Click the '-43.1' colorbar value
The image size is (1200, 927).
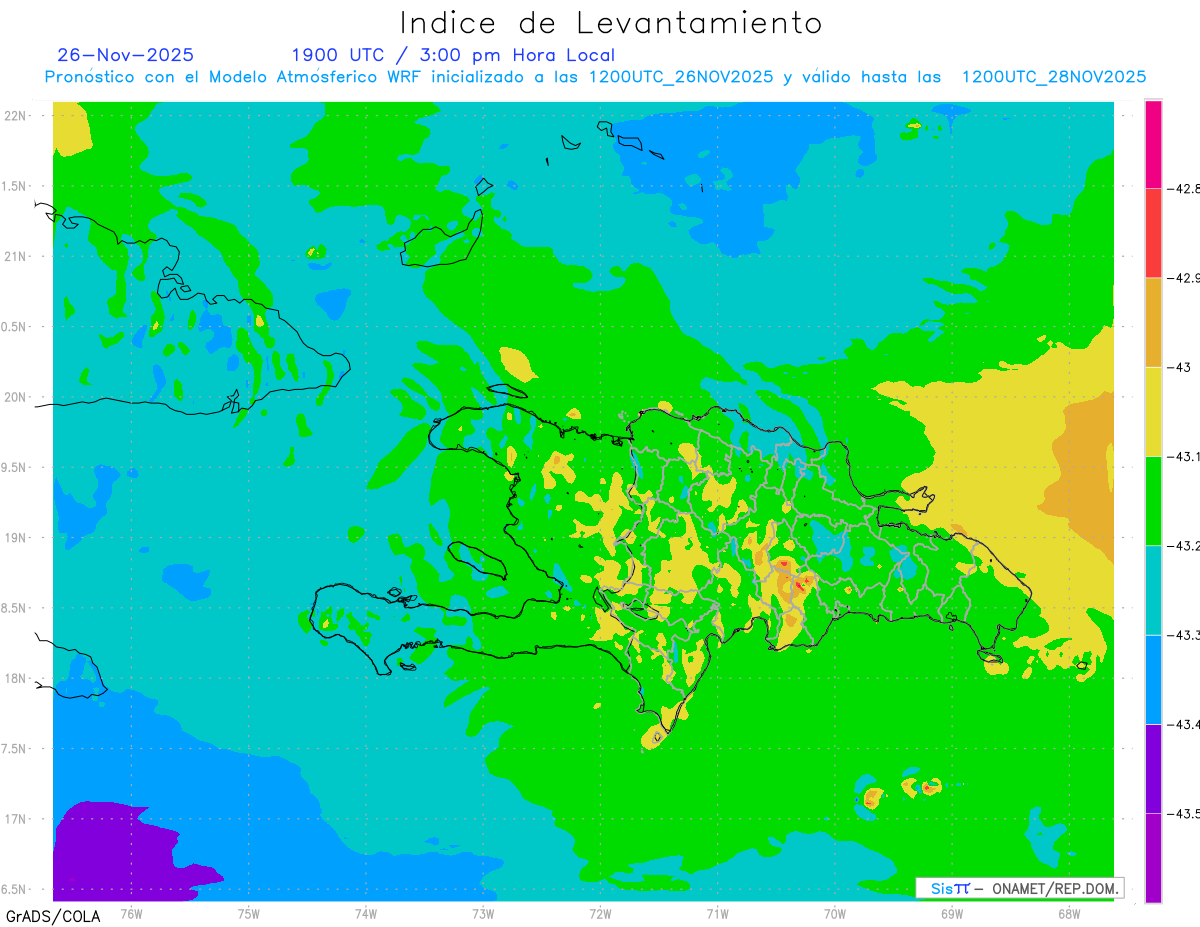(x=1184, y=456)
